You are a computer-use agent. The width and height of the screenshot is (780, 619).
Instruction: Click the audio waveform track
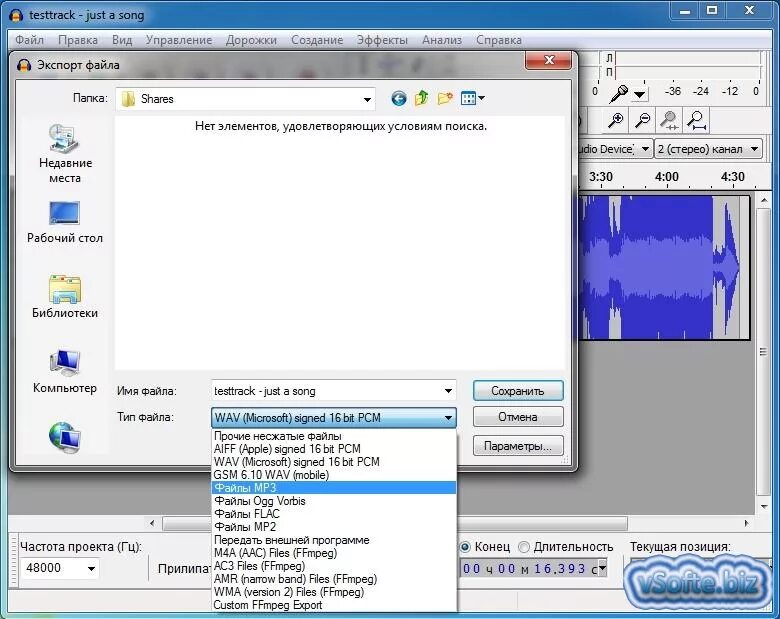click(664, 268)
